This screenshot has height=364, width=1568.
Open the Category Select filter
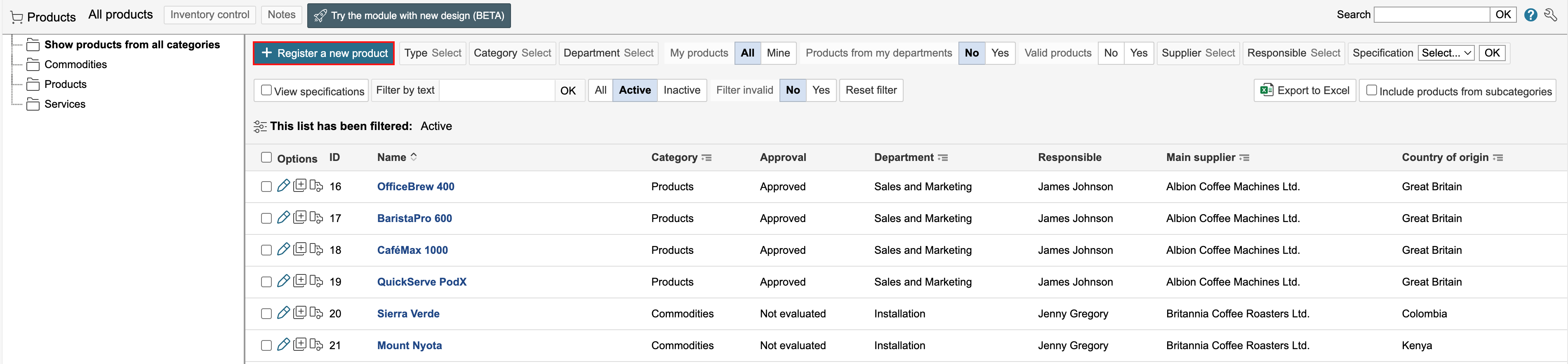pyautogui.click(x=512, y=53)
